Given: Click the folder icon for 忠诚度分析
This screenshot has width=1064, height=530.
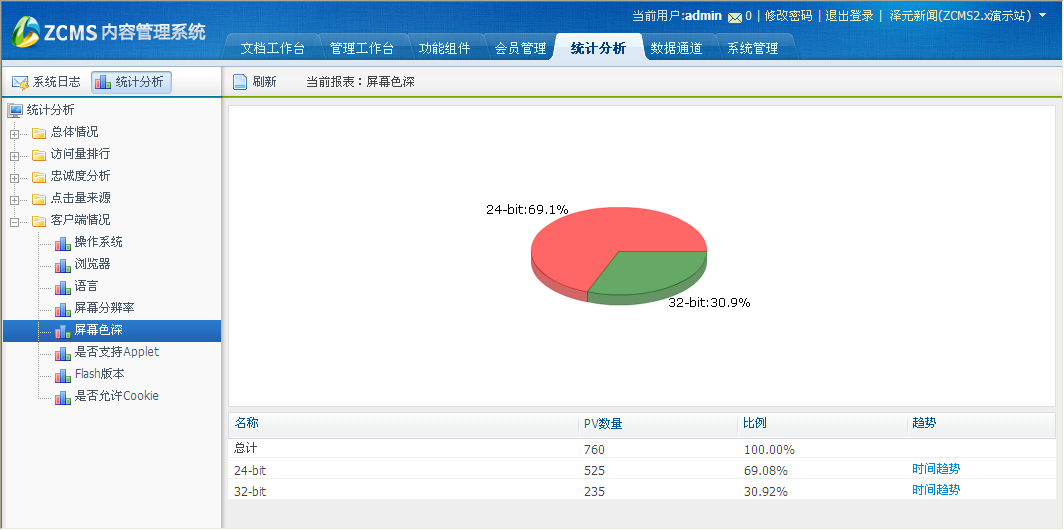Looking at the screenshot, I should 39,177.
